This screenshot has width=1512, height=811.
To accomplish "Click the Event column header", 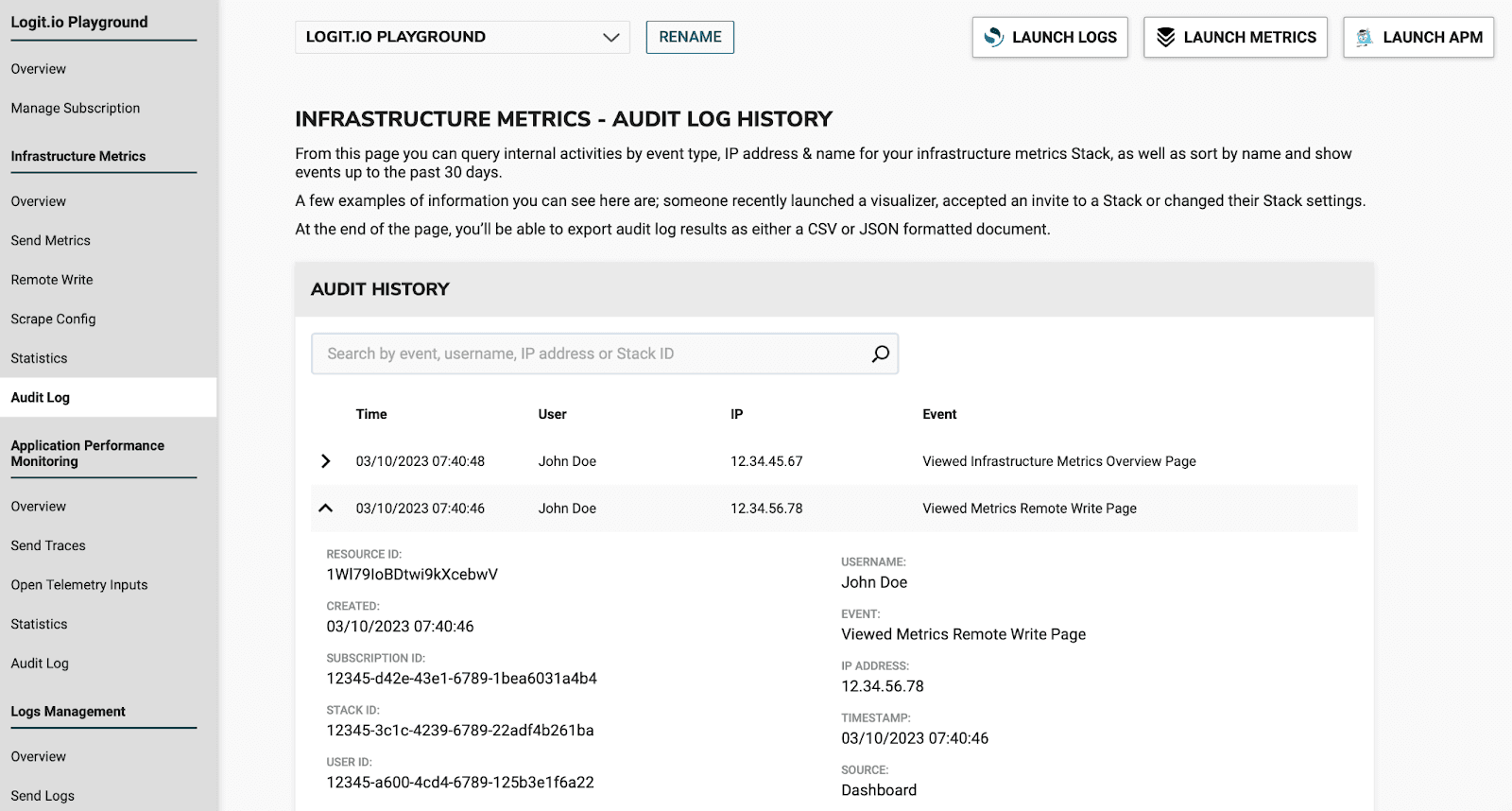I will (x=939, y=414).
